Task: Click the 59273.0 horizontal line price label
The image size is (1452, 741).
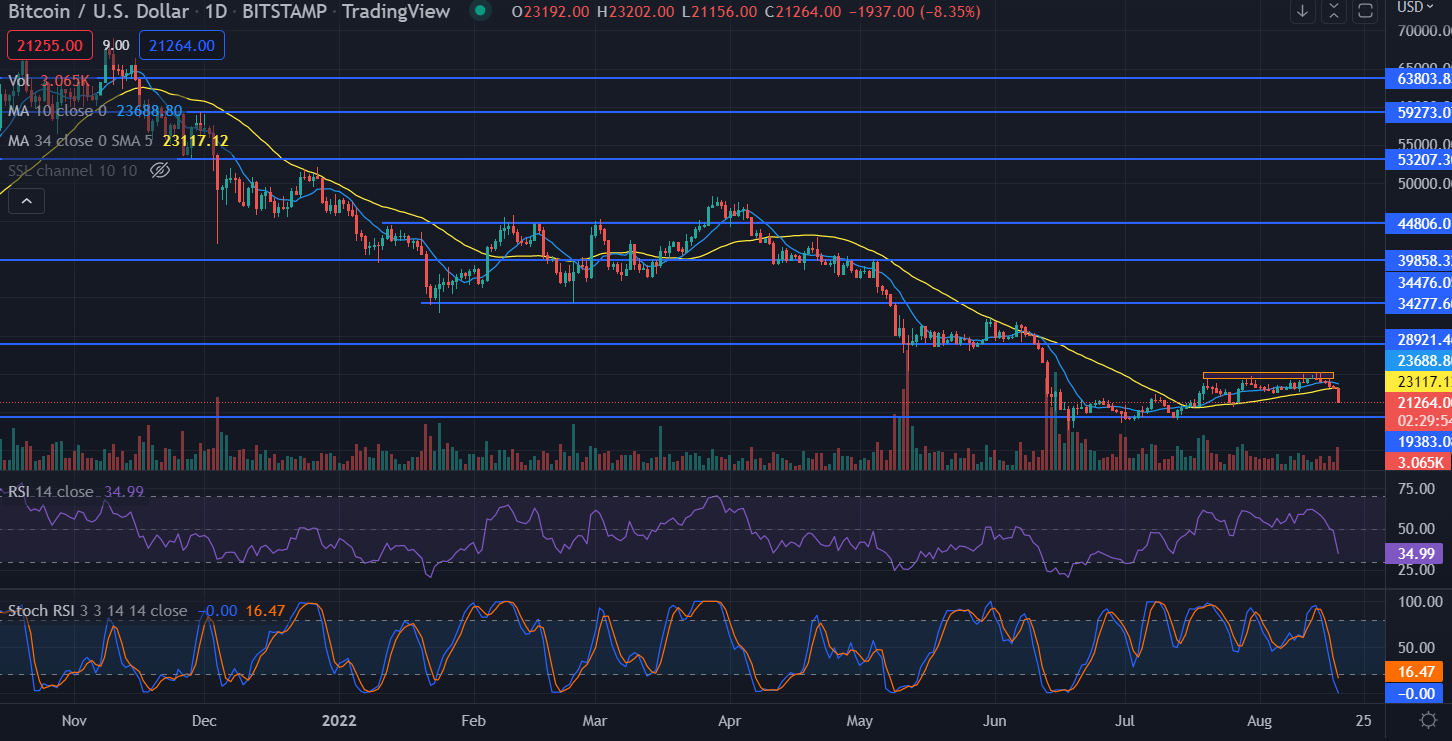Action: coord(1418,112)
